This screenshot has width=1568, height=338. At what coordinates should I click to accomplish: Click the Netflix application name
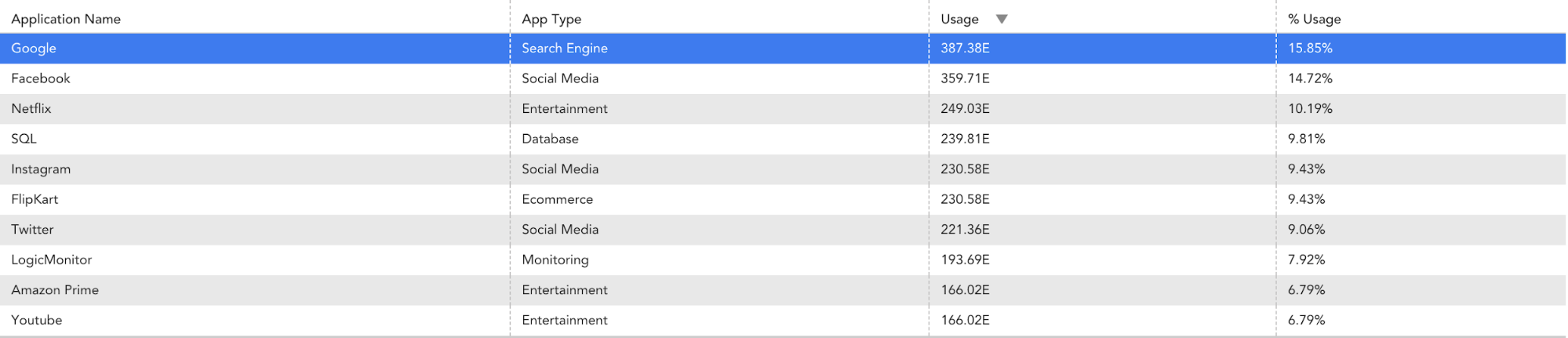(x=31, y=108)
